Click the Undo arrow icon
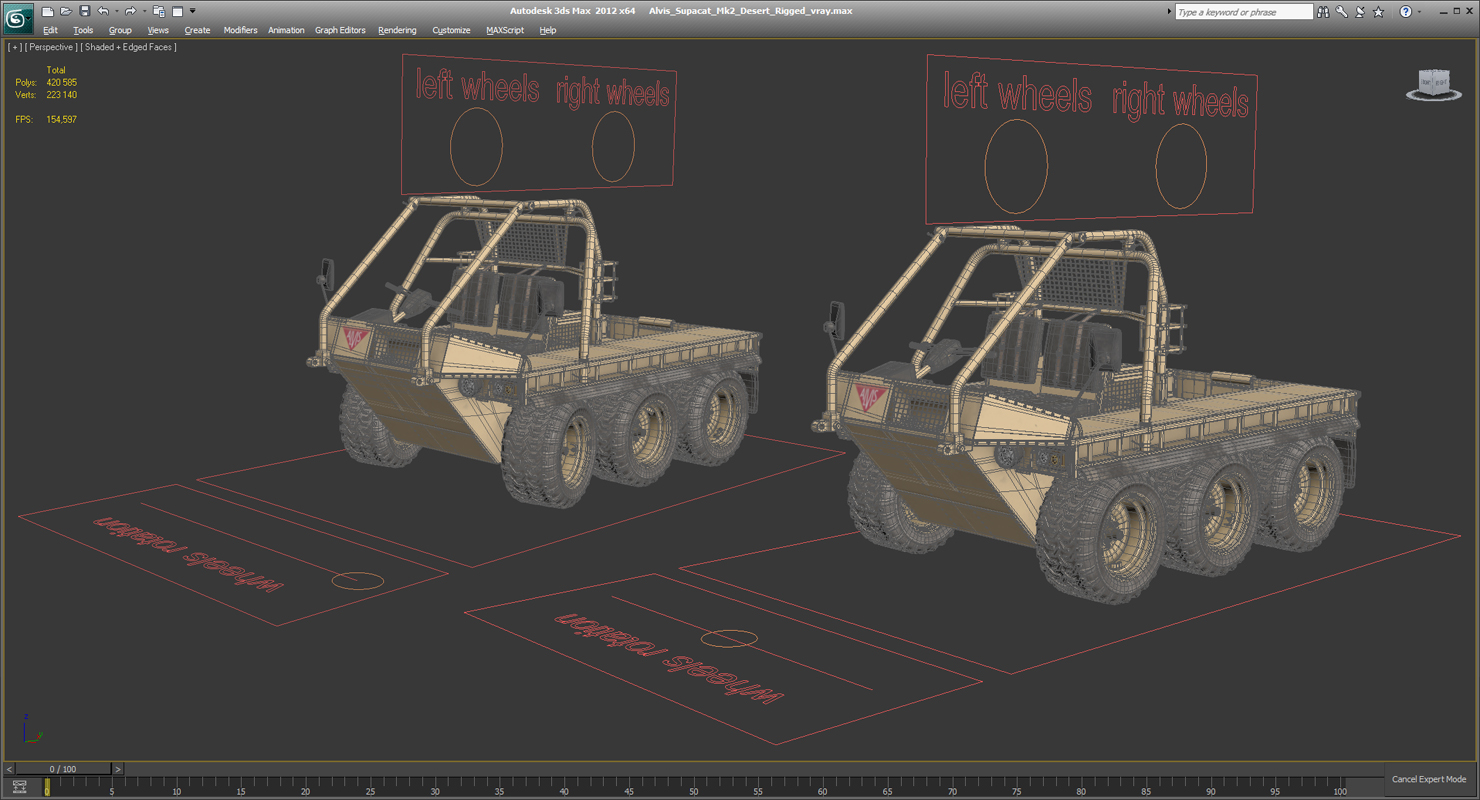The width and height of the screenshot is (1480, 800). pos(102,12)
